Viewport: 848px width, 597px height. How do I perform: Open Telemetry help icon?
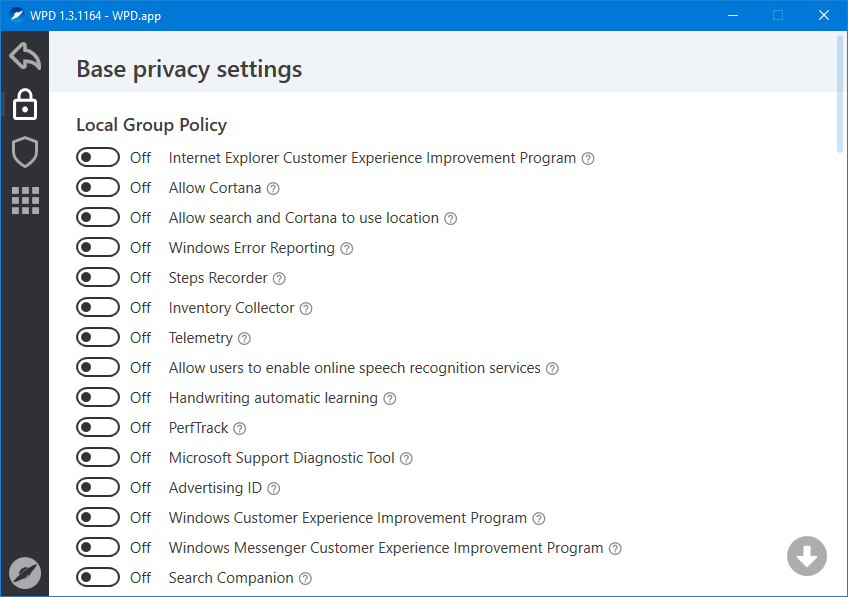pyautogui.click(x=244, y=339)
